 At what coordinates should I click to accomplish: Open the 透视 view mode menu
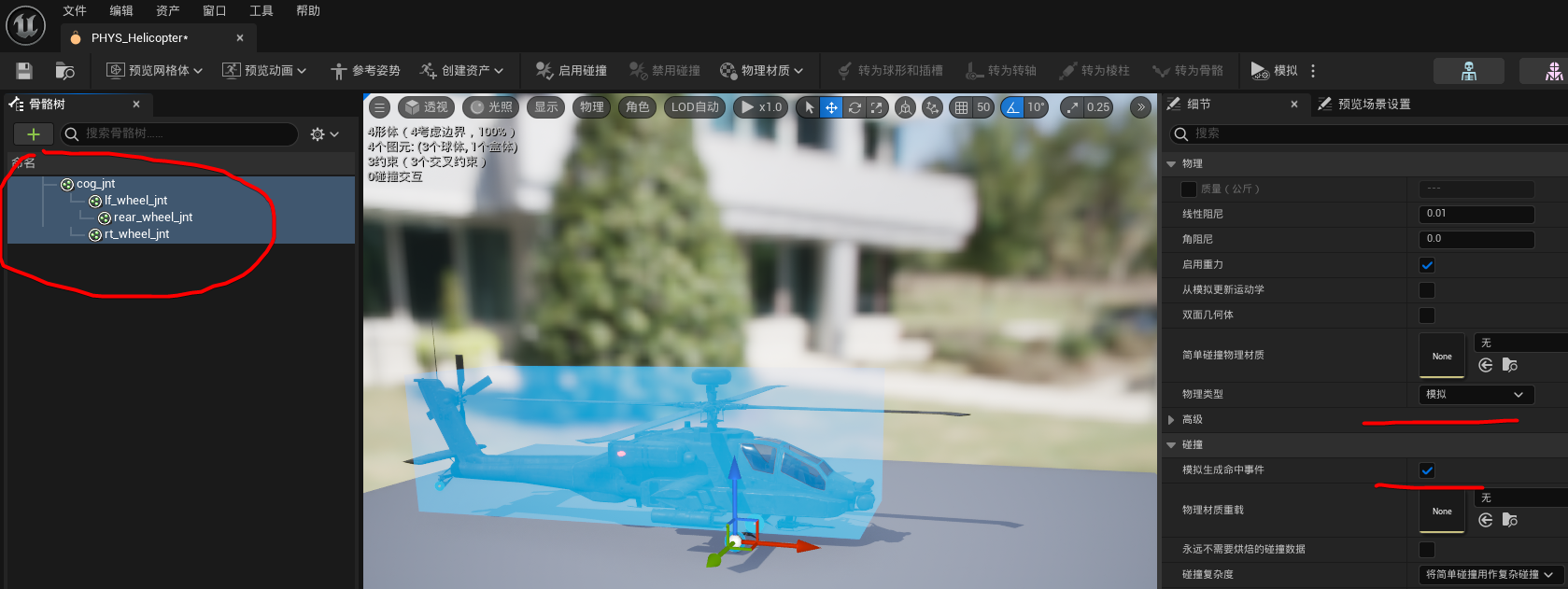pos(427,107)
